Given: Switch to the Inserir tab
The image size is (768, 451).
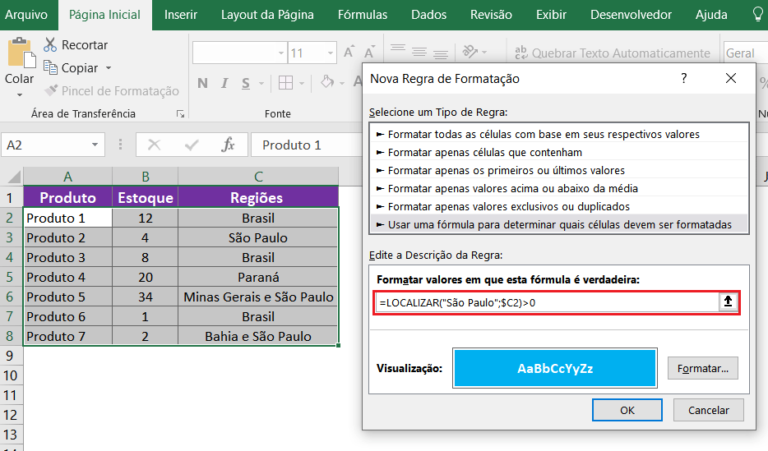Looking at the screenshot, I should pyautogui.click(x=180, y=15).
